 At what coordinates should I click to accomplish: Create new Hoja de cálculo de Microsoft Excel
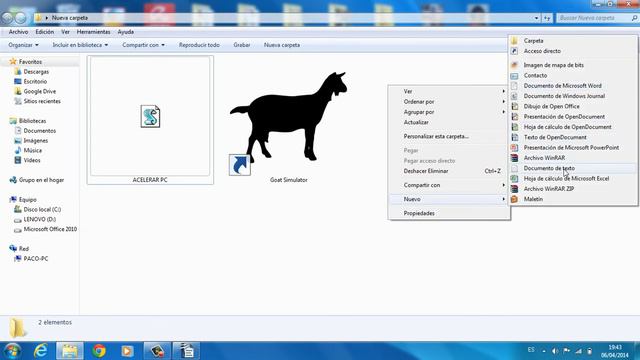click(x=573, y=178)
